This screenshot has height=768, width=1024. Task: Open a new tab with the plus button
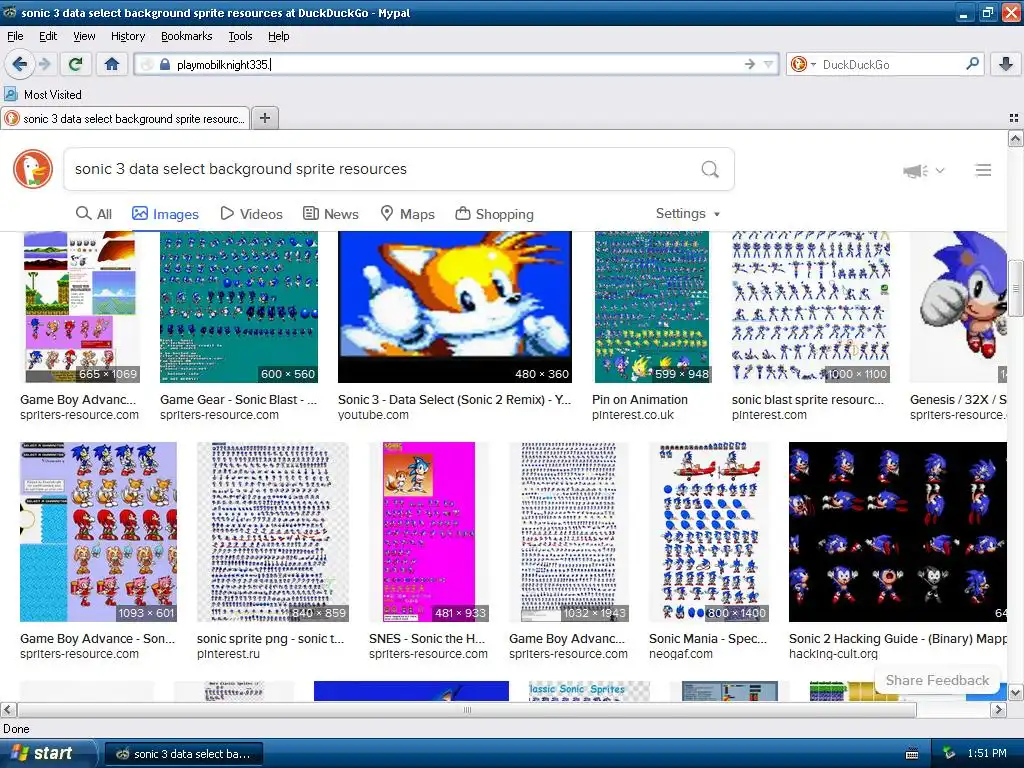pyautogui.click(x=264, y=118)
